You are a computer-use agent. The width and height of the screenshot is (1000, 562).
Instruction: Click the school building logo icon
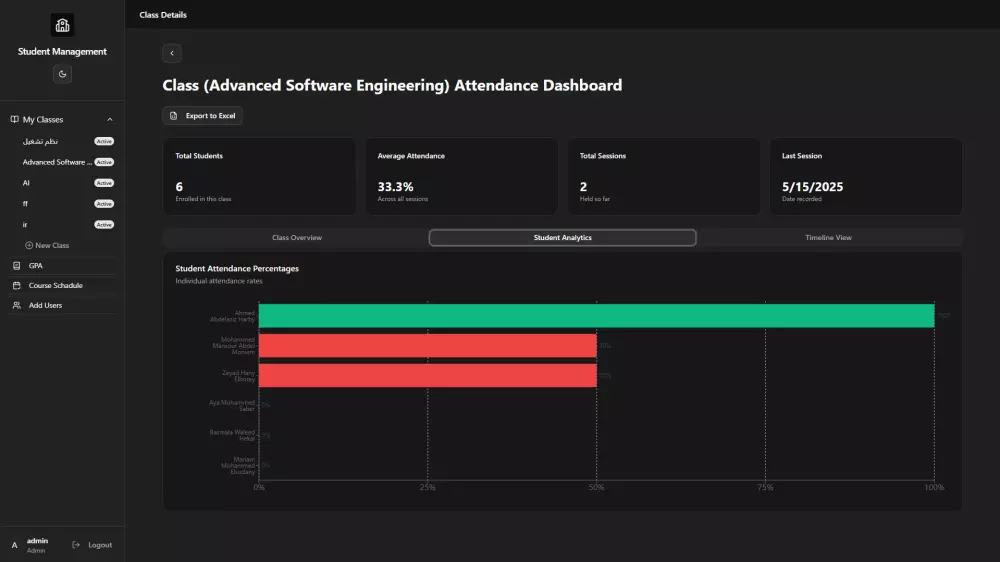click(62, 26)
